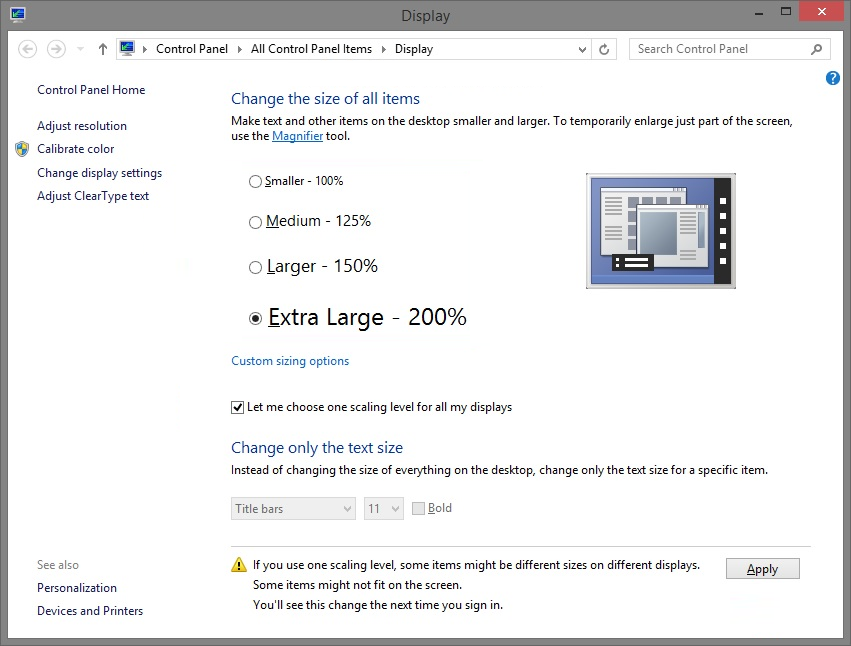Refresh the Display control panel page
The image size is (851, 646).
point(604,49)
